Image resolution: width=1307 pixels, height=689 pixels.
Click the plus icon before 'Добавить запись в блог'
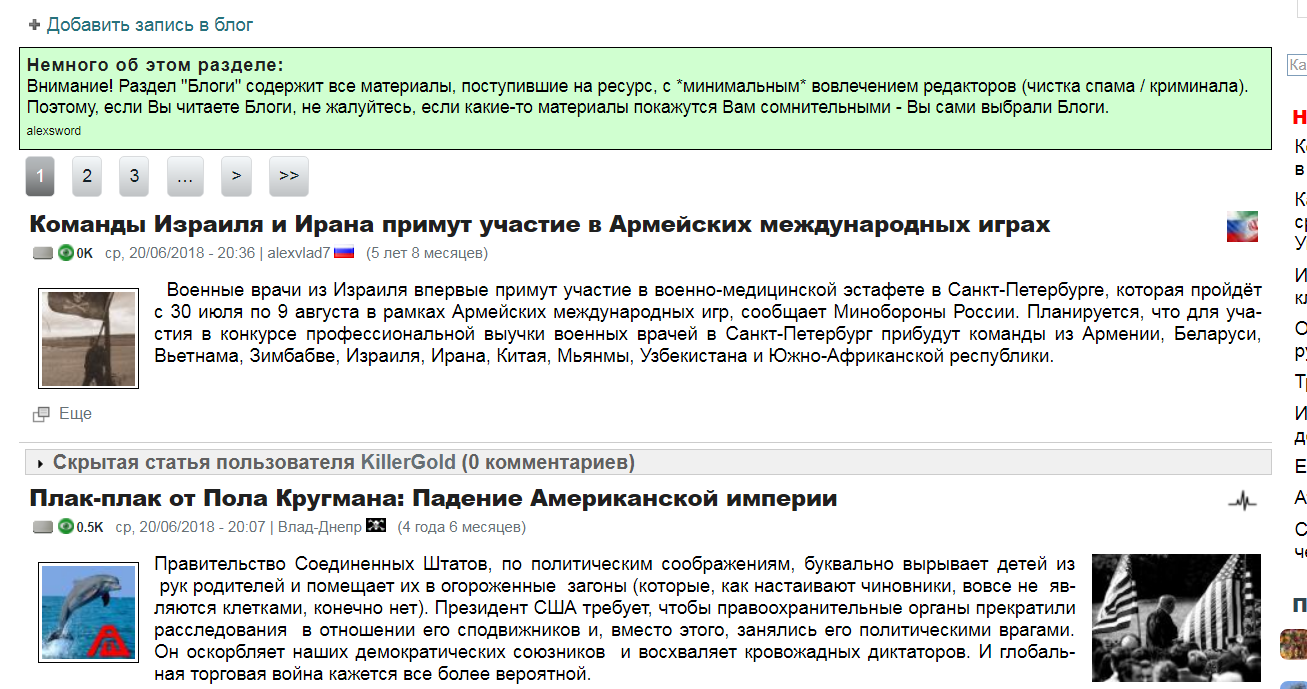[x=34, y=25]
